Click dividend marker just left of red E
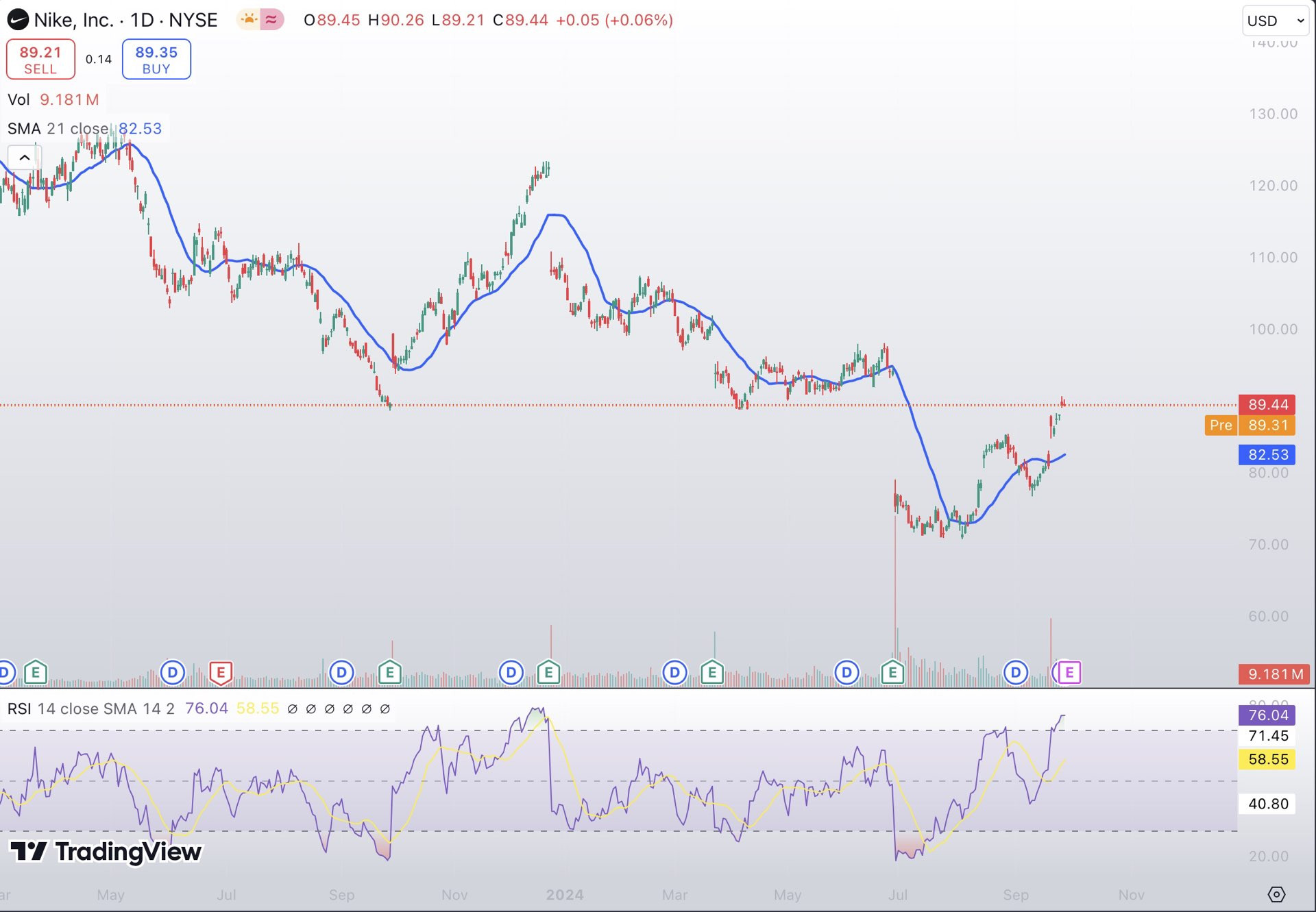Screen dimensions: 1316x912 pyautogui.click(x=173, y=673)
